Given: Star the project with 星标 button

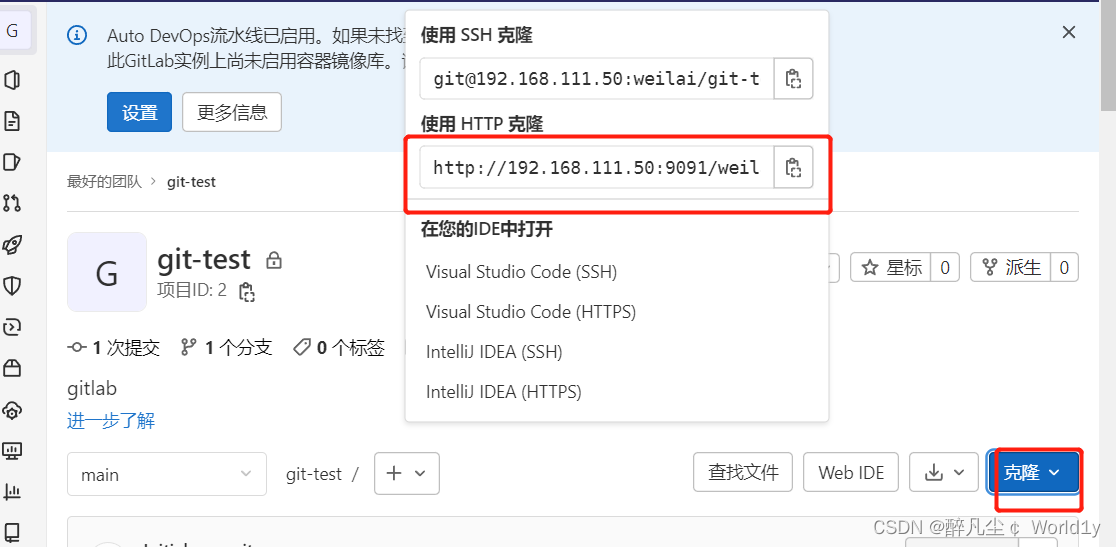Looking at the screenshot, I should coord(891,267).
